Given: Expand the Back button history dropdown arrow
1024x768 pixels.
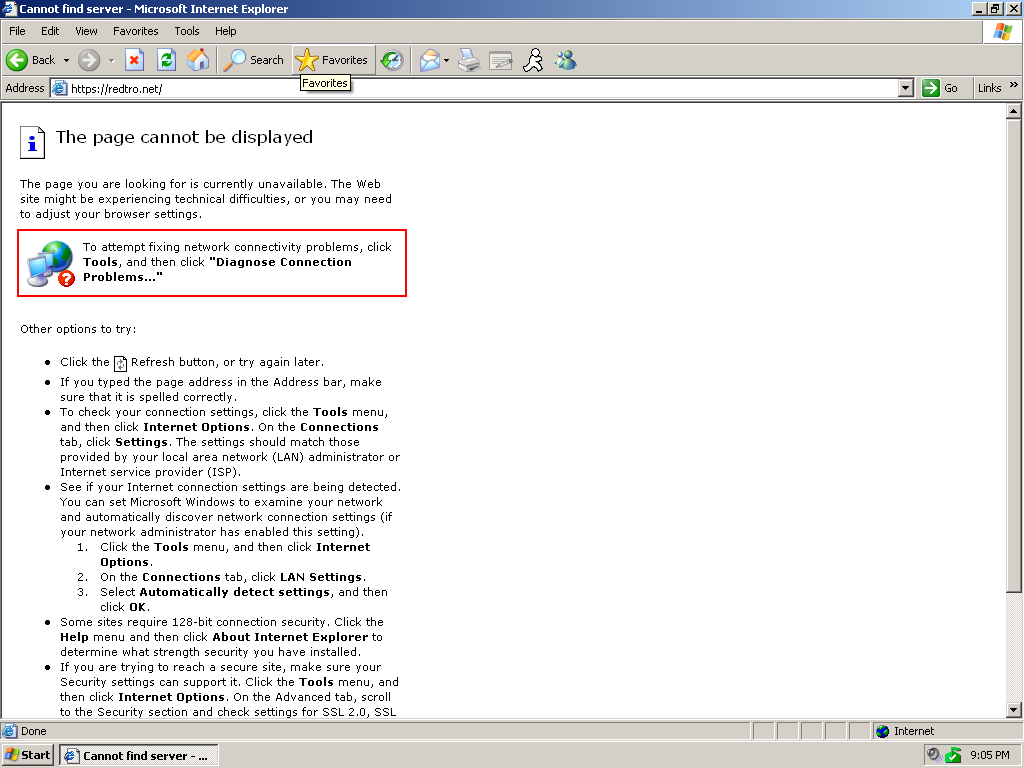Looking at the screenshot, I should click(x=66, y=60).
